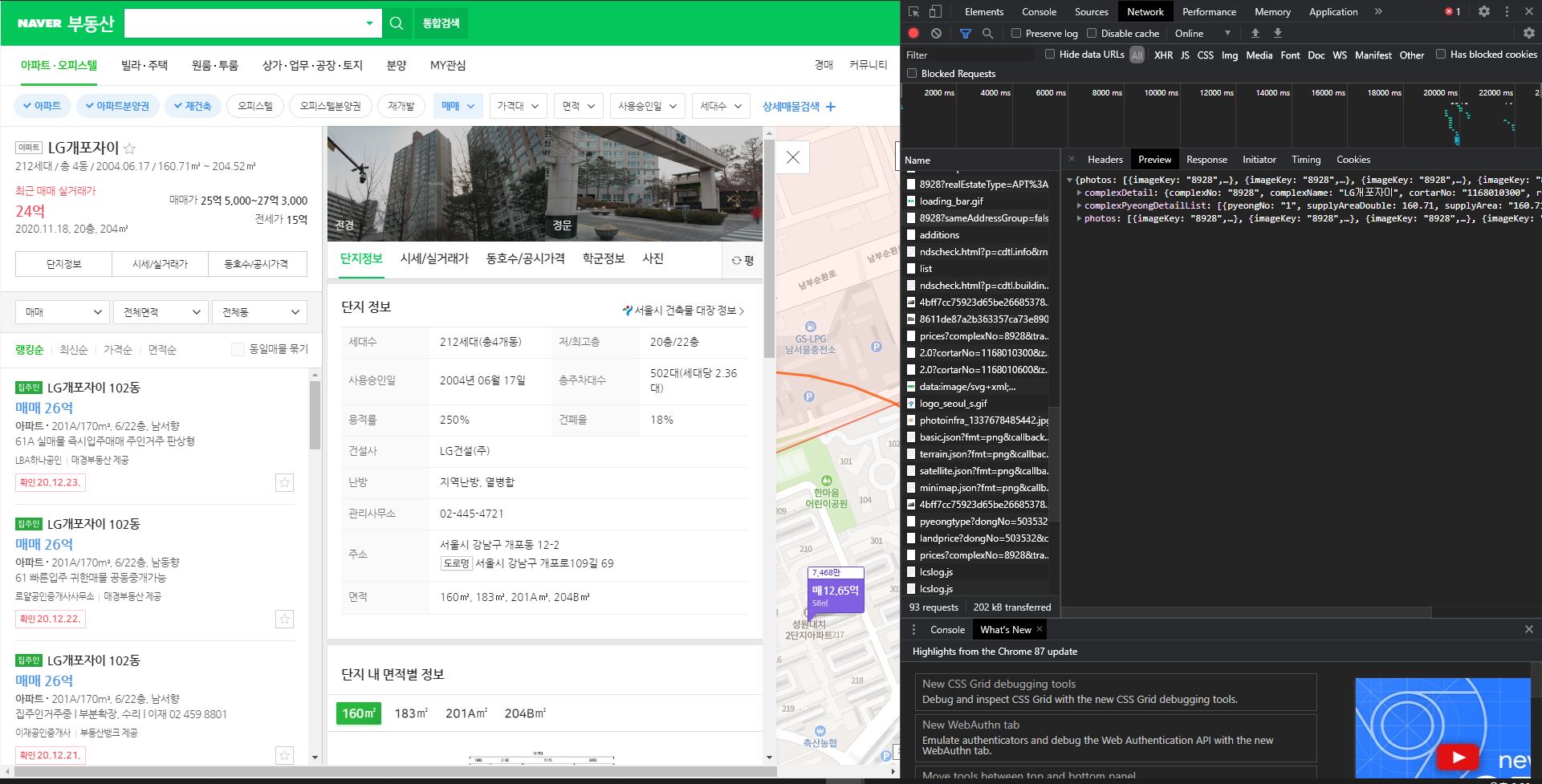Screen dimensions: 1542x784
Task: Enable Preserve log checkbox
Action: pos(1016,33)
